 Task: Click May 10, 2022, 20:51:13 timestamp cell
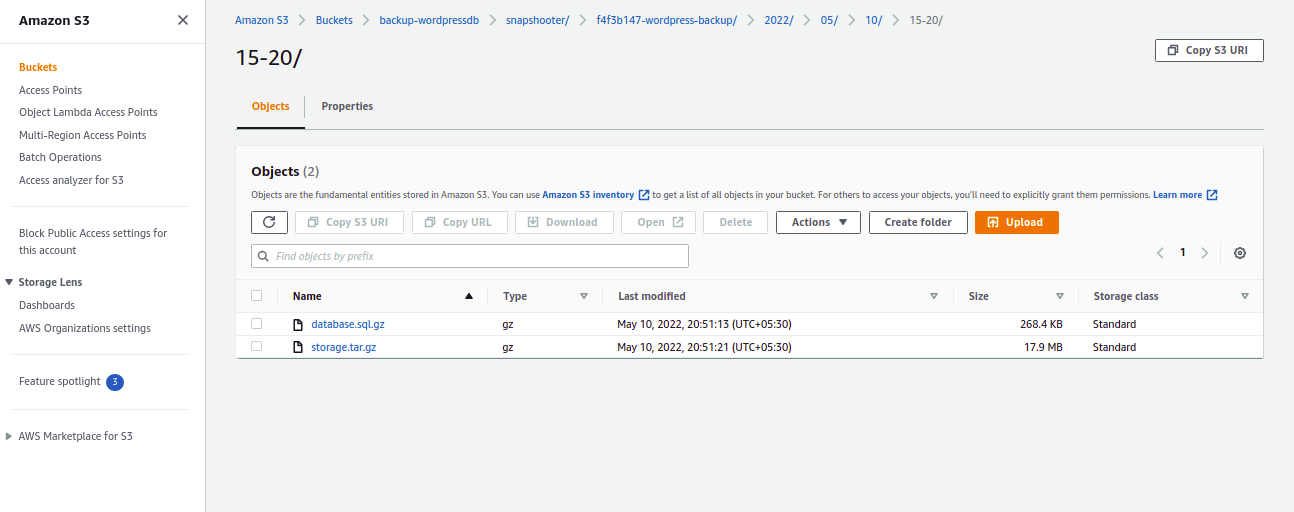tap(704, 324)
